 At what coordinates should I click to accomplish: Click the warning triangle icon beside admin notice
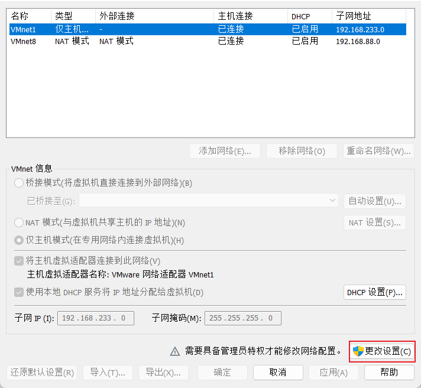coord(175,351)
